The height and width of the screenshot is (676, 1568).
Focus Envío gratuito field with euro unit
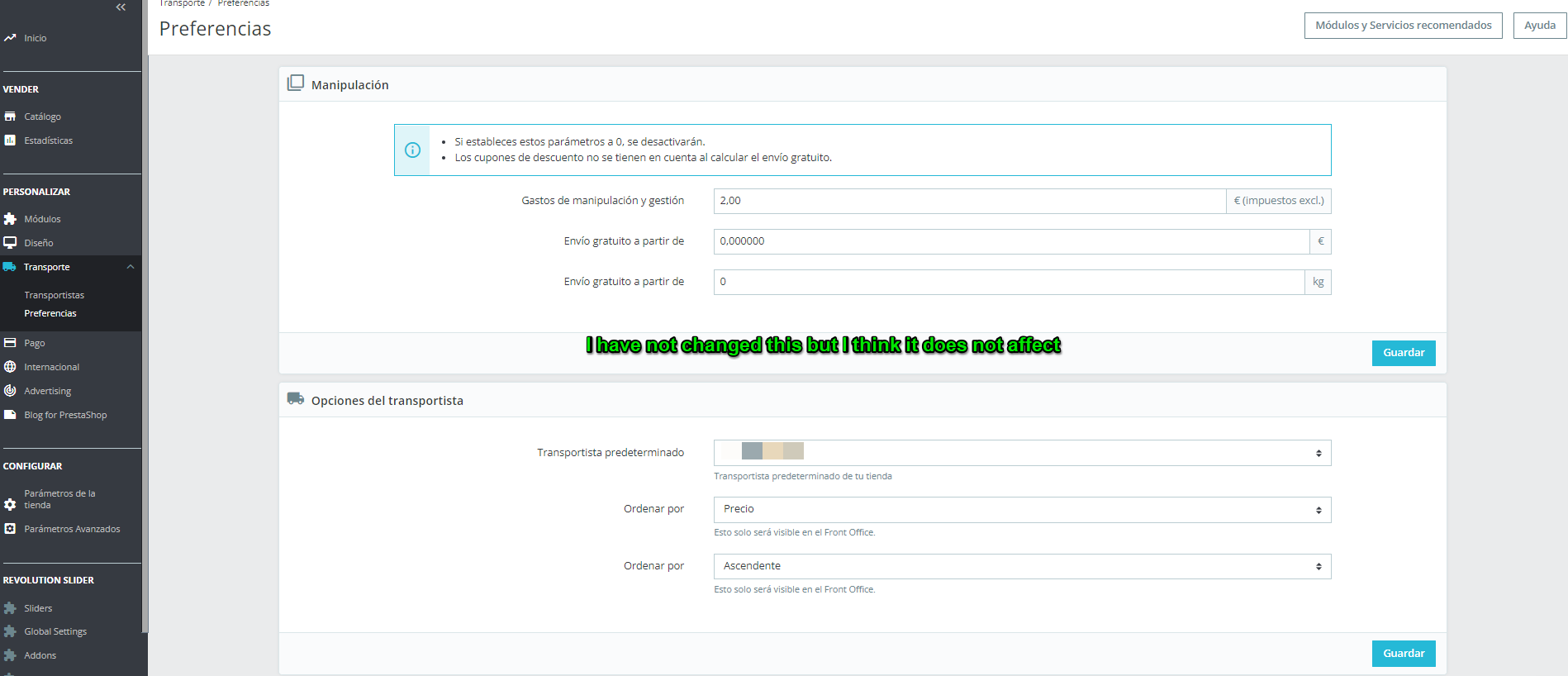(x=1011, y=241)
